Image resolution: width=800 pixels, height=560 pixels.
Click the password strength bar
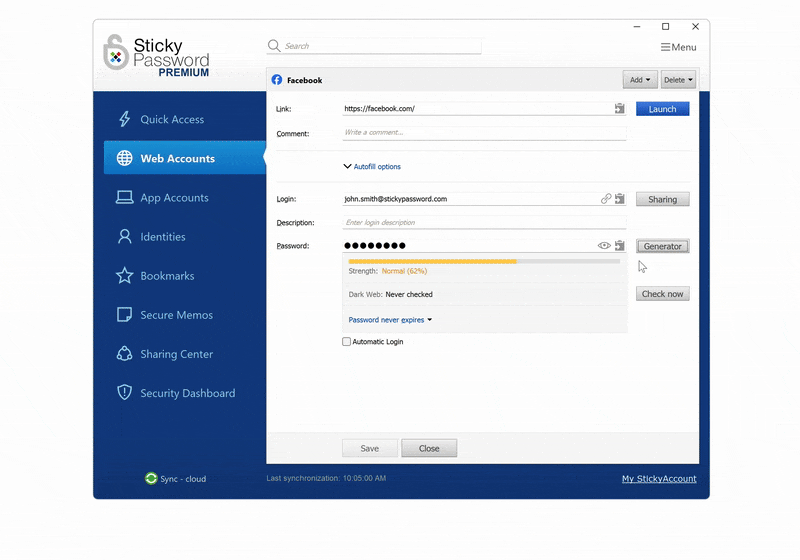pos(484,261)
